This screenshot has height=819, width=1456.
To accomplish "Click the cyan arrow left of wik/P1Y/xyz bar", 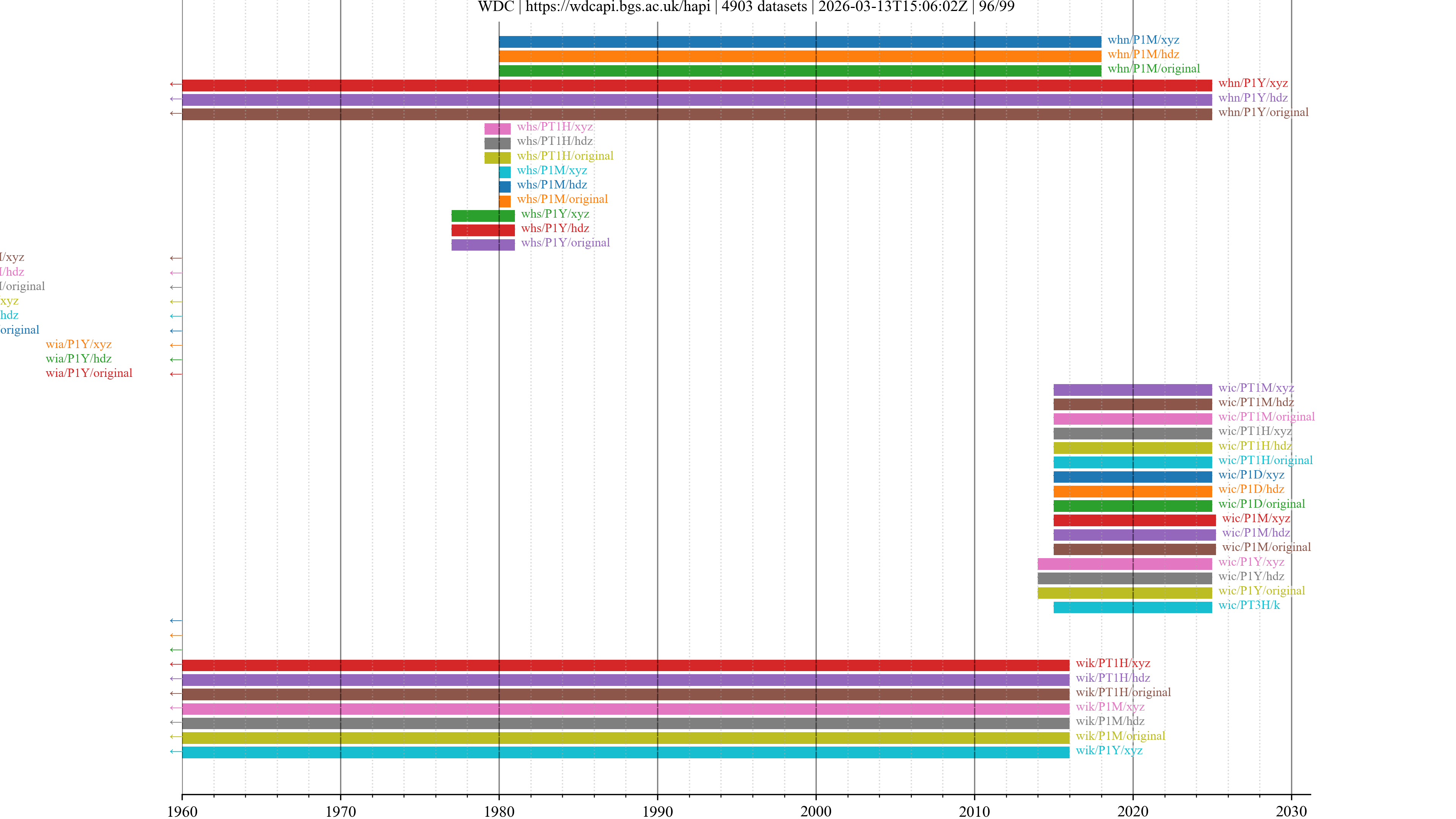I will (176, 752).
